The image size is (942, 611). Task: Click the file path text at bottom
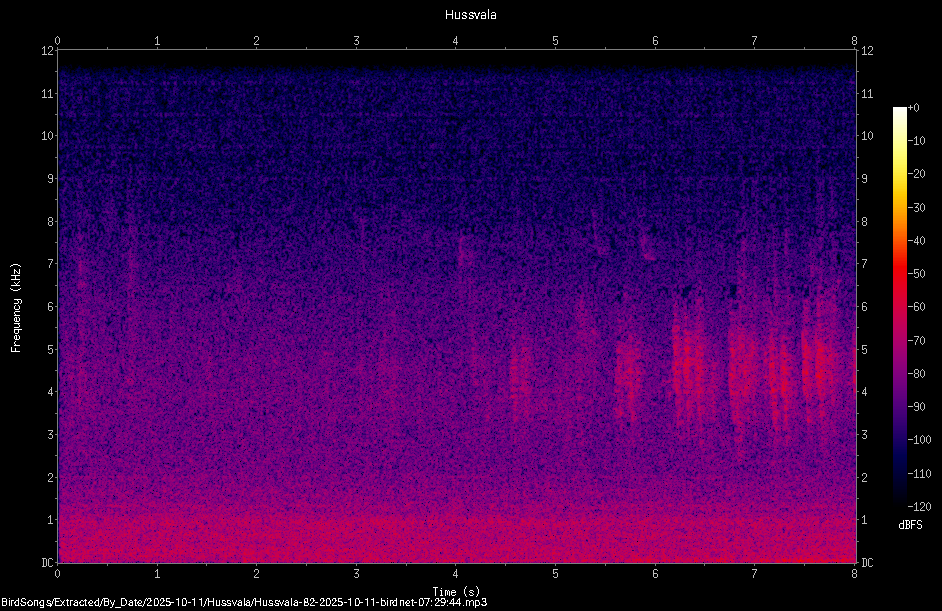click(244, 602)
